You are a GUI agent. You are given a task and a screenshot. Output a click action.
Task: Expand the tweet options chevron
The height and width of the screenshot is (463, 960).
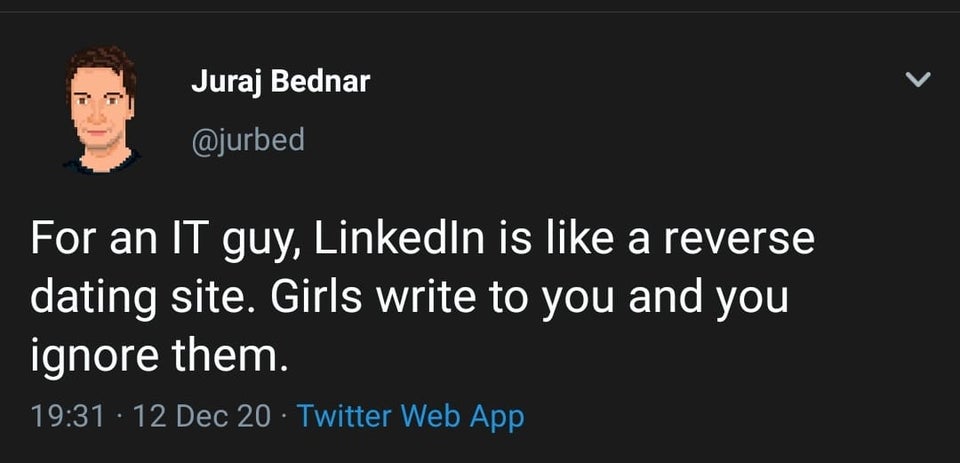tap(917, 81)
